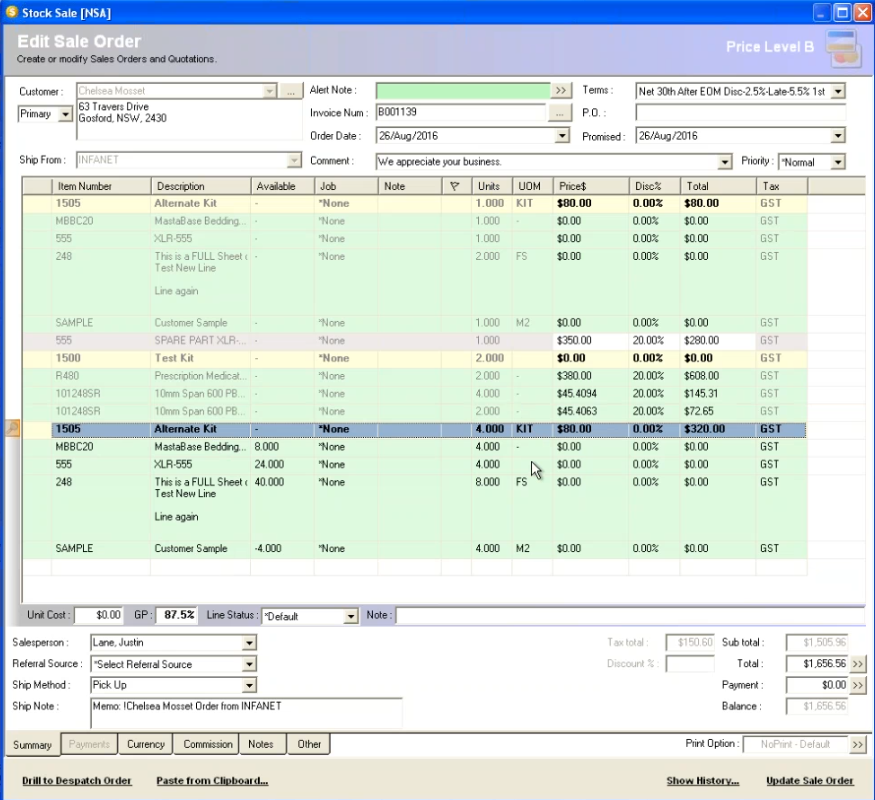Click the invoice number ellipsis button
This screenshot has width=875, height=800.
tap(559, 113)
